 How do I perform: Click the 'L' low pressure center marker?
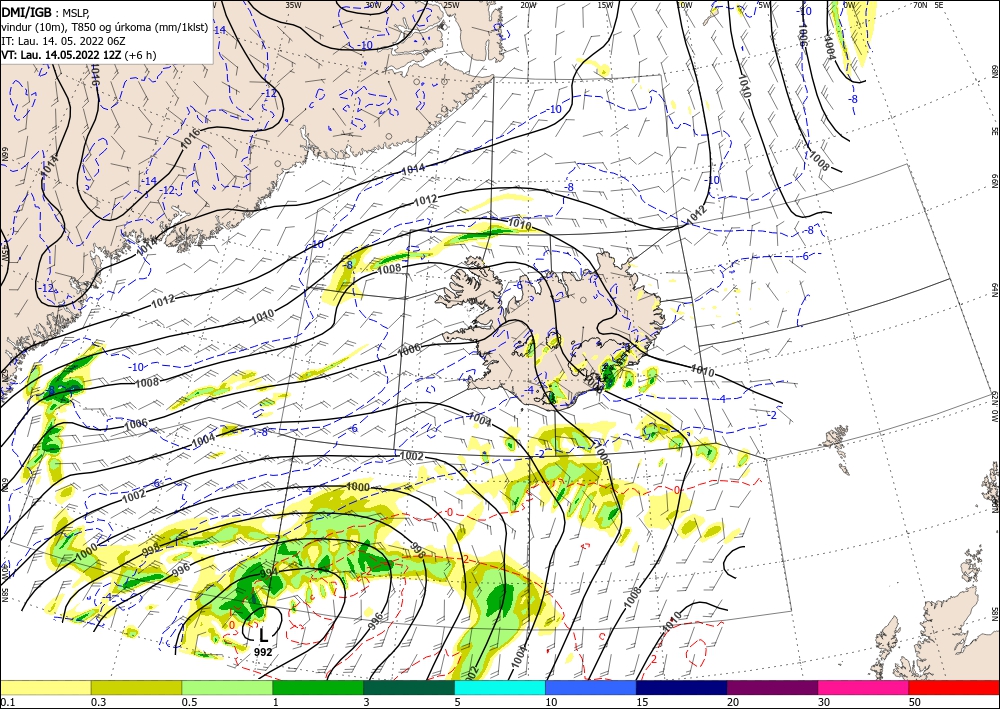263,635
